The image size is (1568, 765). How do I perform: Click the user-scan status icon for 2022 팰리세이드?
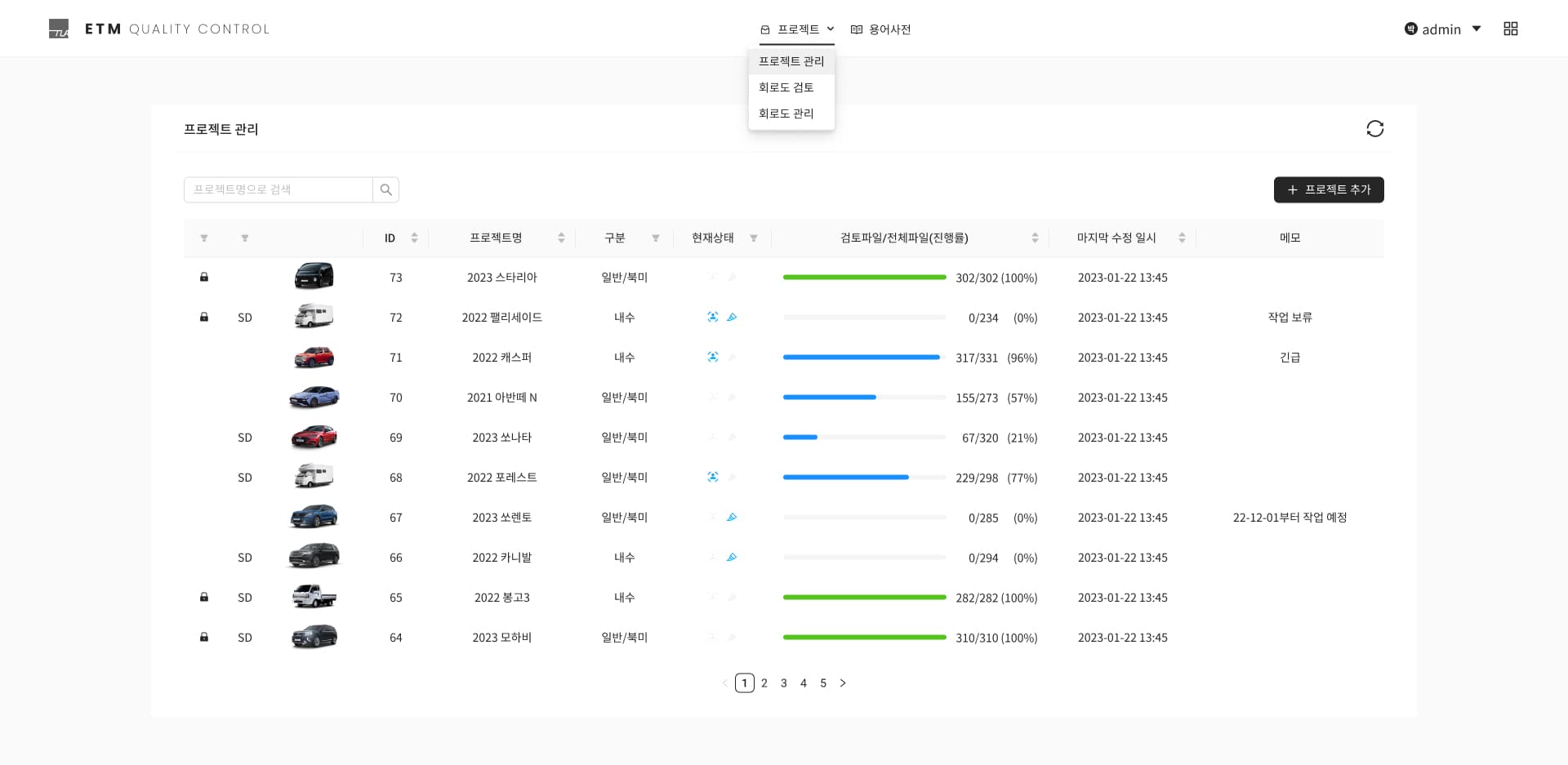712,318
